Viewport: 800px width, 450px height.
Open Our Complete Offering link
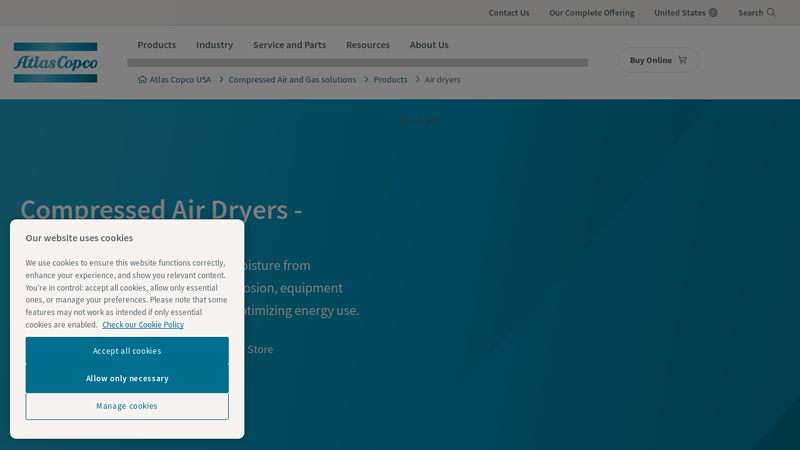pyautogui.click(x=592, y=13)
